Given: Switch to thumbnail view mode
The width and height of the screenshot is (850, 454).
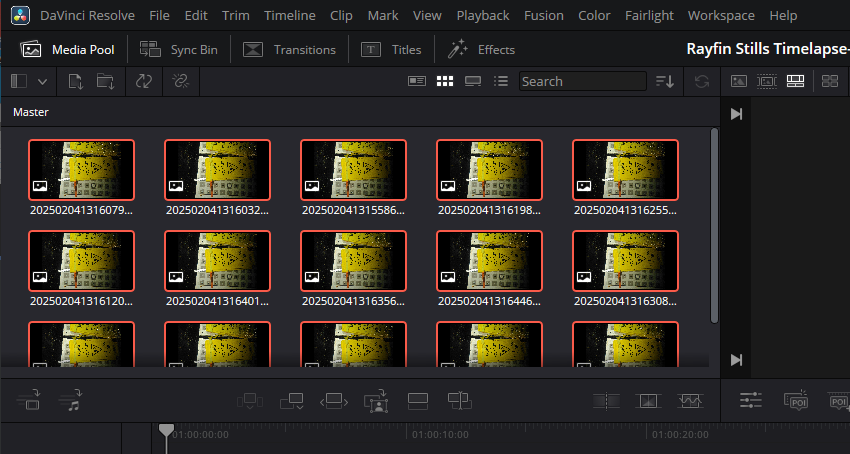Looking at the screenshot, I should click(x=445, y=81).
